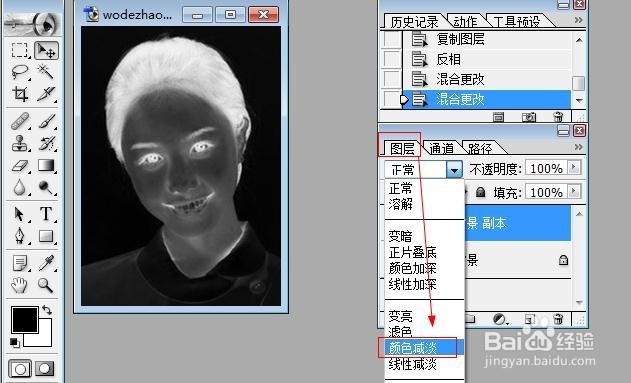631x383 pixels.
Task: Open the 正常 blend mode dropdown arrow
Action: click(x=454, y=170)
